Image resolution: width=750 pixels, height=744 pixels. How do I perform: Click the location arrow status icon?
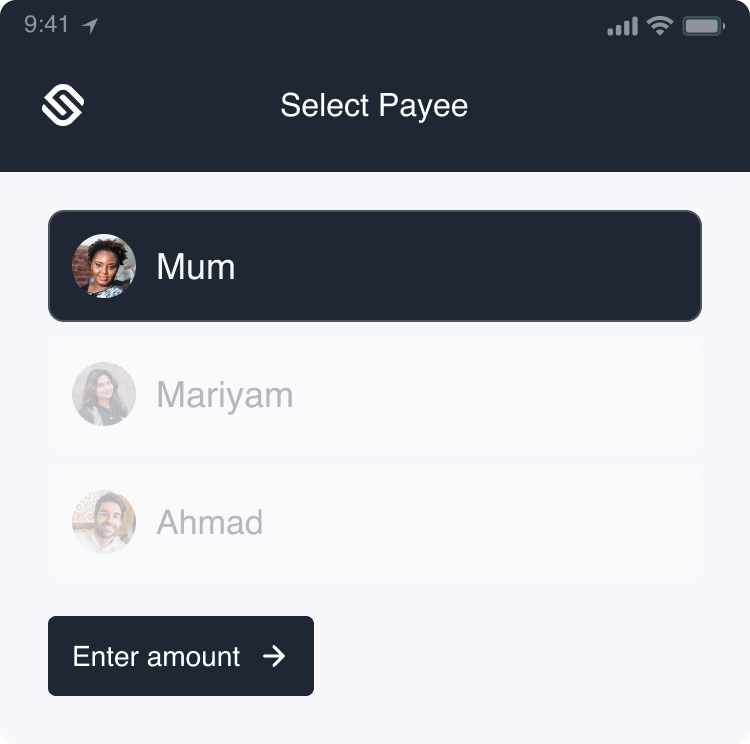[x=91, y=26]
